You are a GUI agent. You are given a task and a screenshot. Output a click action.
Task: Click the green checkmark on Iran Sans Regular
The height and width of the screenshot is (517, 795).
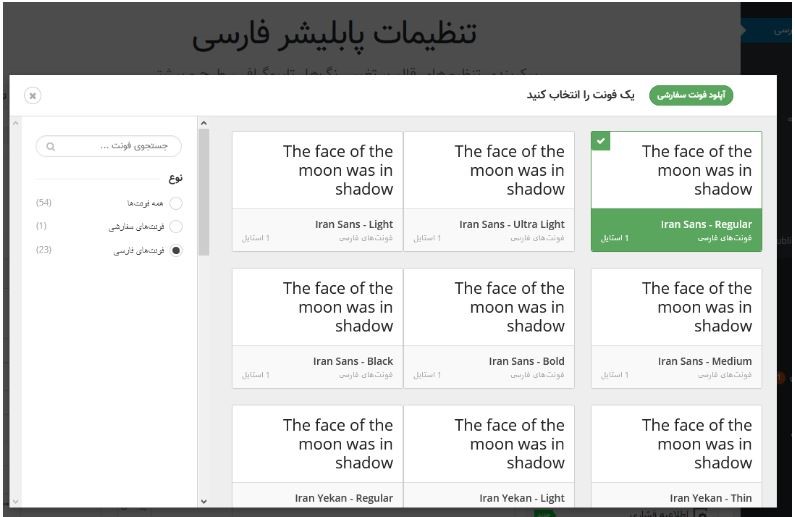601,140
